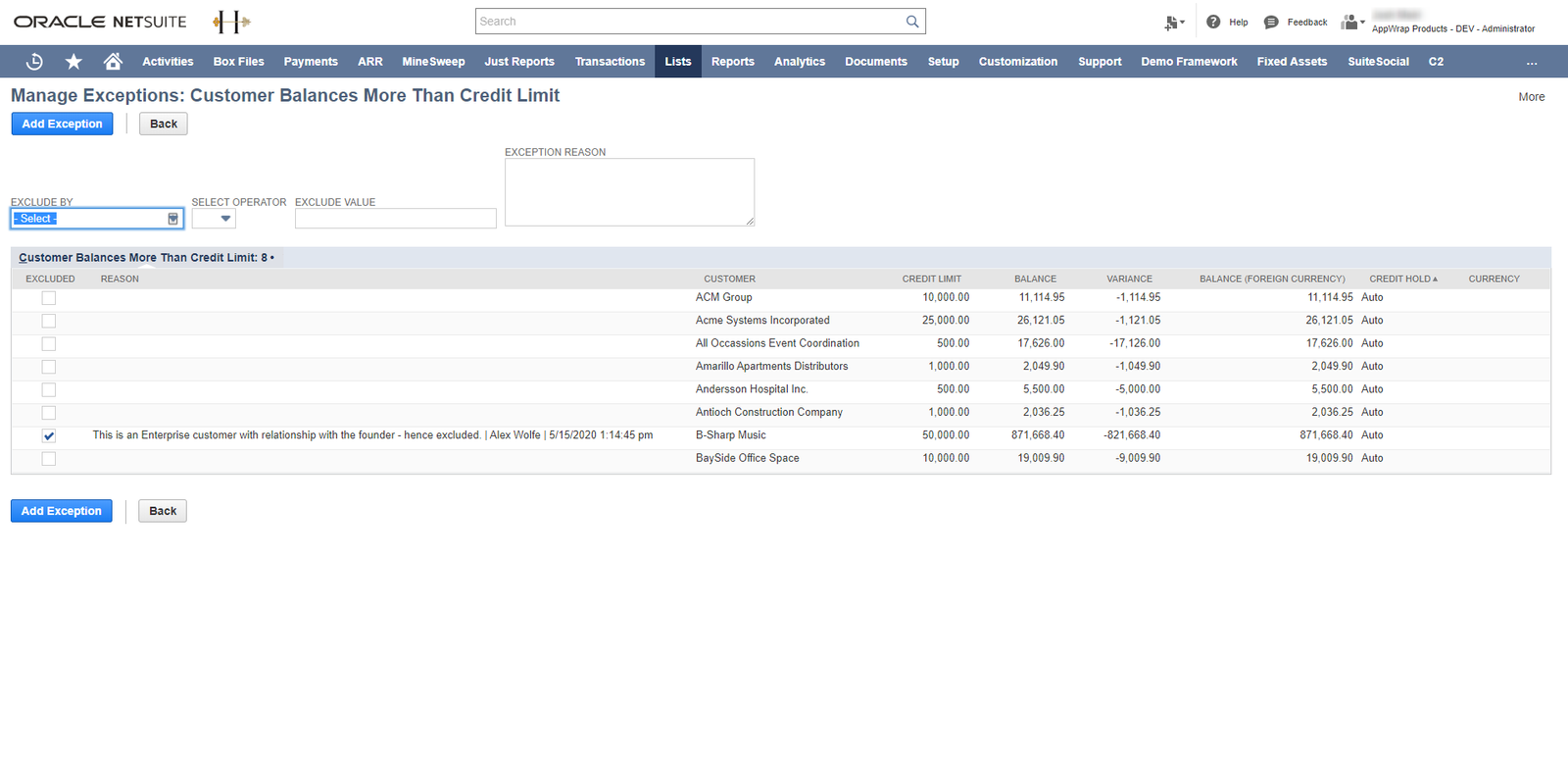Open the Setup menu

coord(944,62)
